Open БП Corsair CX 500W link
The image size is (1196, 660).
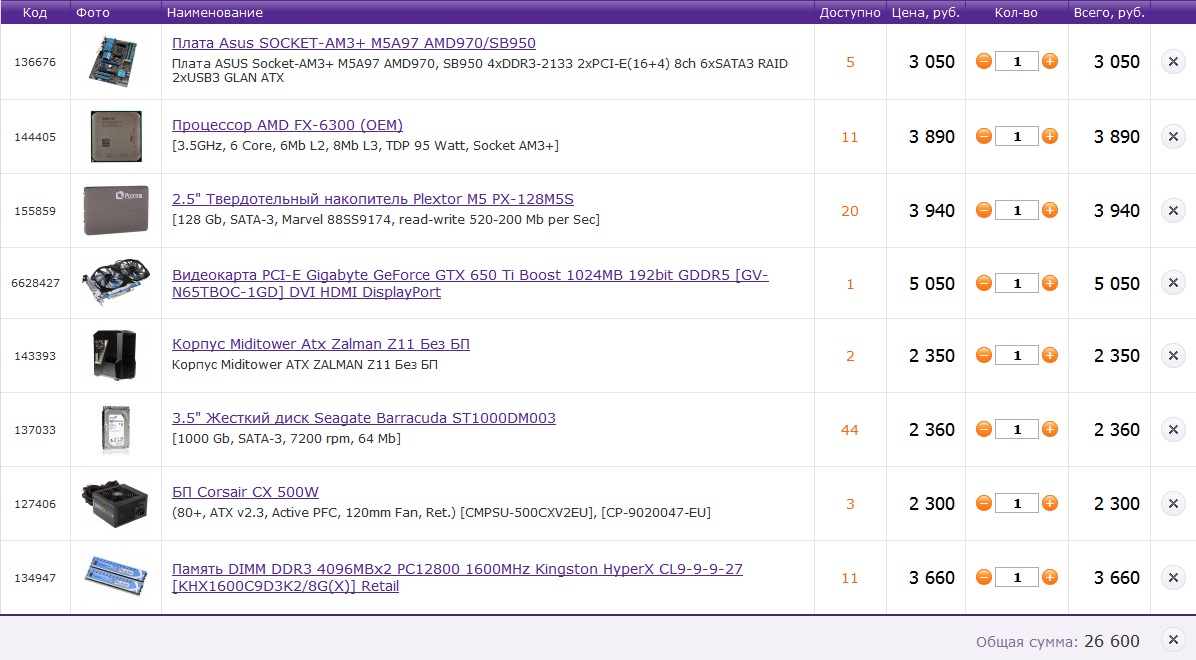(x=246, y=492)
